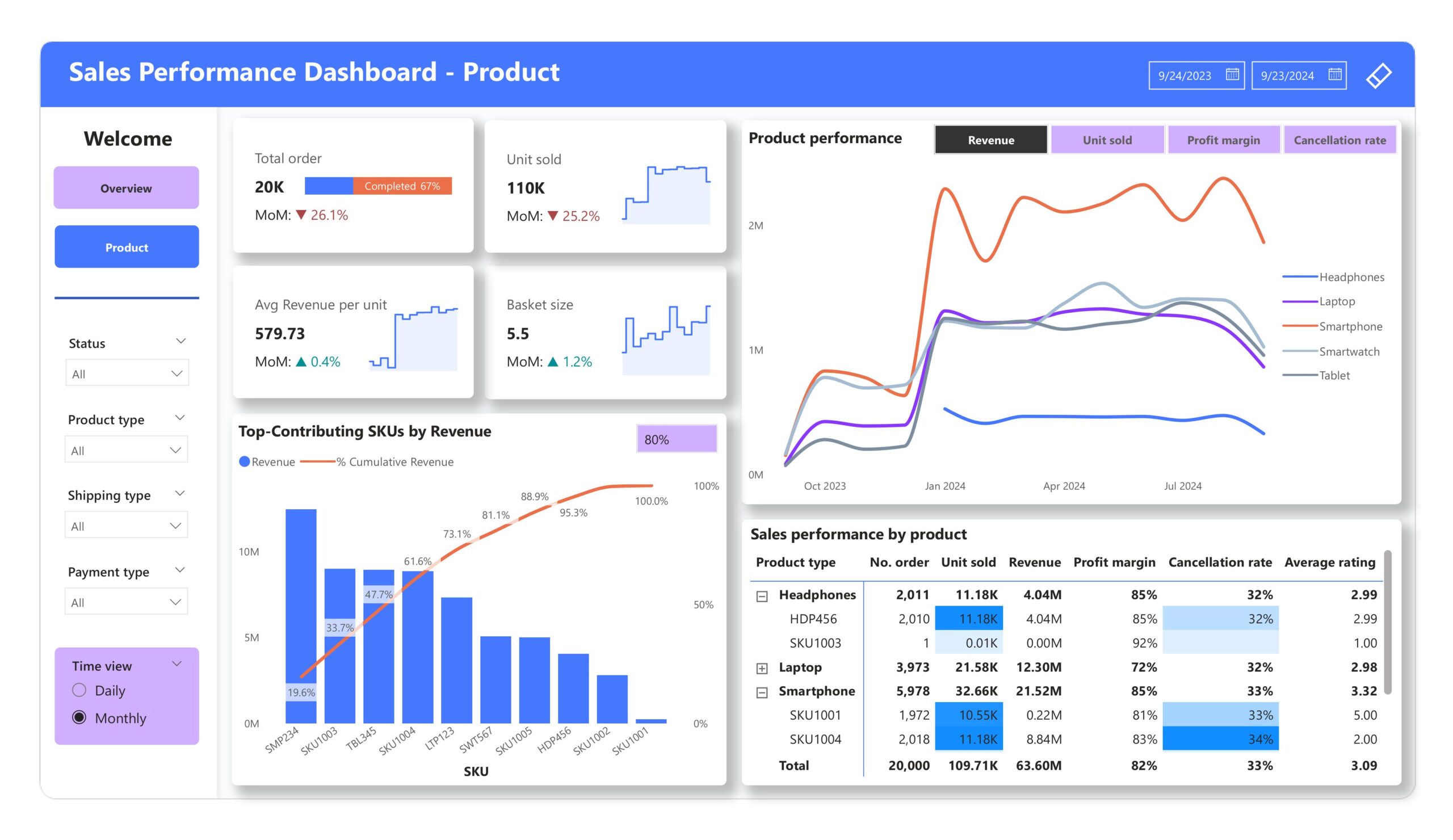Select the Daily time view option
1453x840 pixels.
pos(79,690)
